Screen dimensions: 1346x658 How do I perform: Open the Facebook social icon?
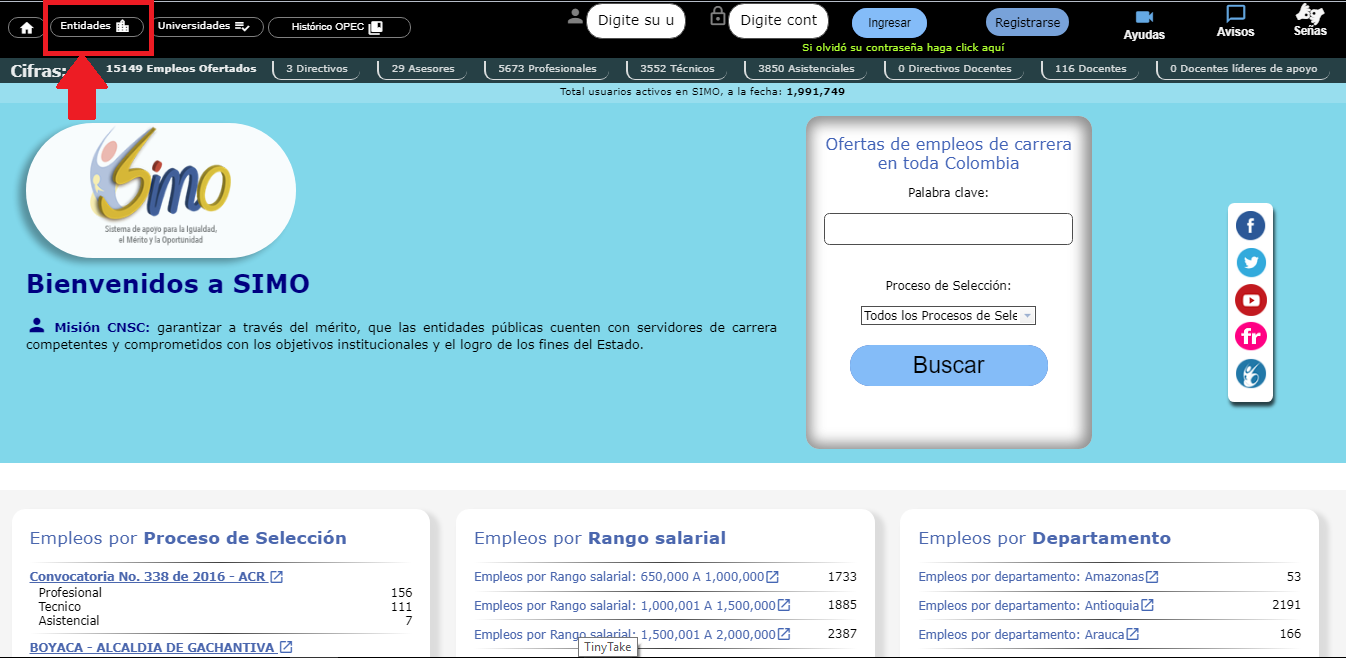[x=1250, y=225]
